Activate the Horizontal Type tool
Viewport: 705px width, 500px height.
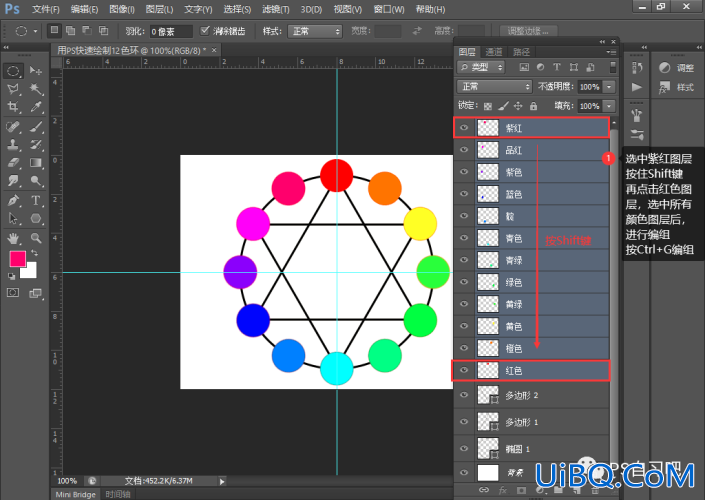pyautogui.click(x=36, y=200)
